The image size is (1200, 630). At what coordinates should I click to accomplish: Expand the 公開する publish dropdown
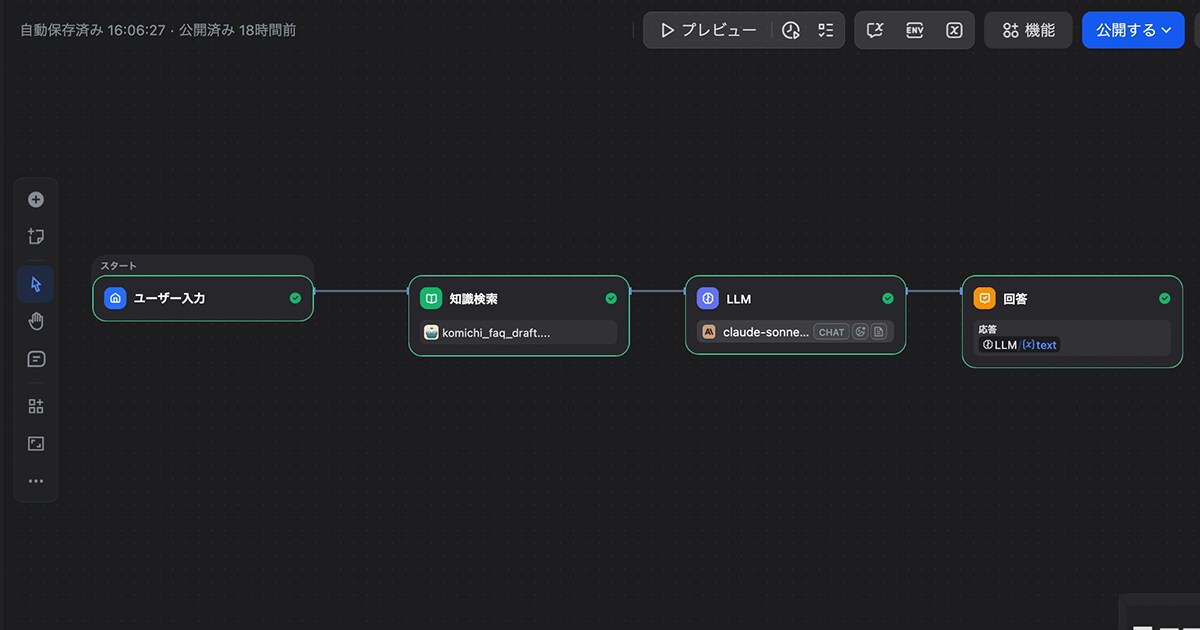[x=1133, y=30]
